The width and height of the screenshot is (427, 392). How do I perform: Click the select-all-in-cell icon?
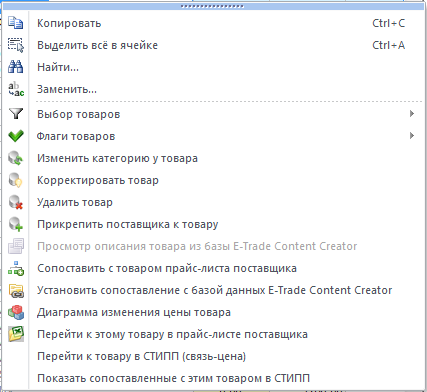(16, 45)
